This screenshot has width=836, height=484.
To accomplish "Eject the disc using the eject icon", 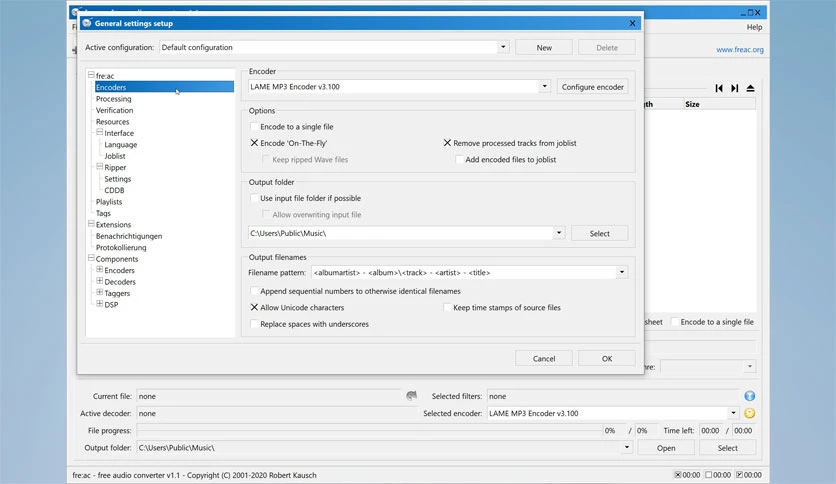I will point(751,88).
